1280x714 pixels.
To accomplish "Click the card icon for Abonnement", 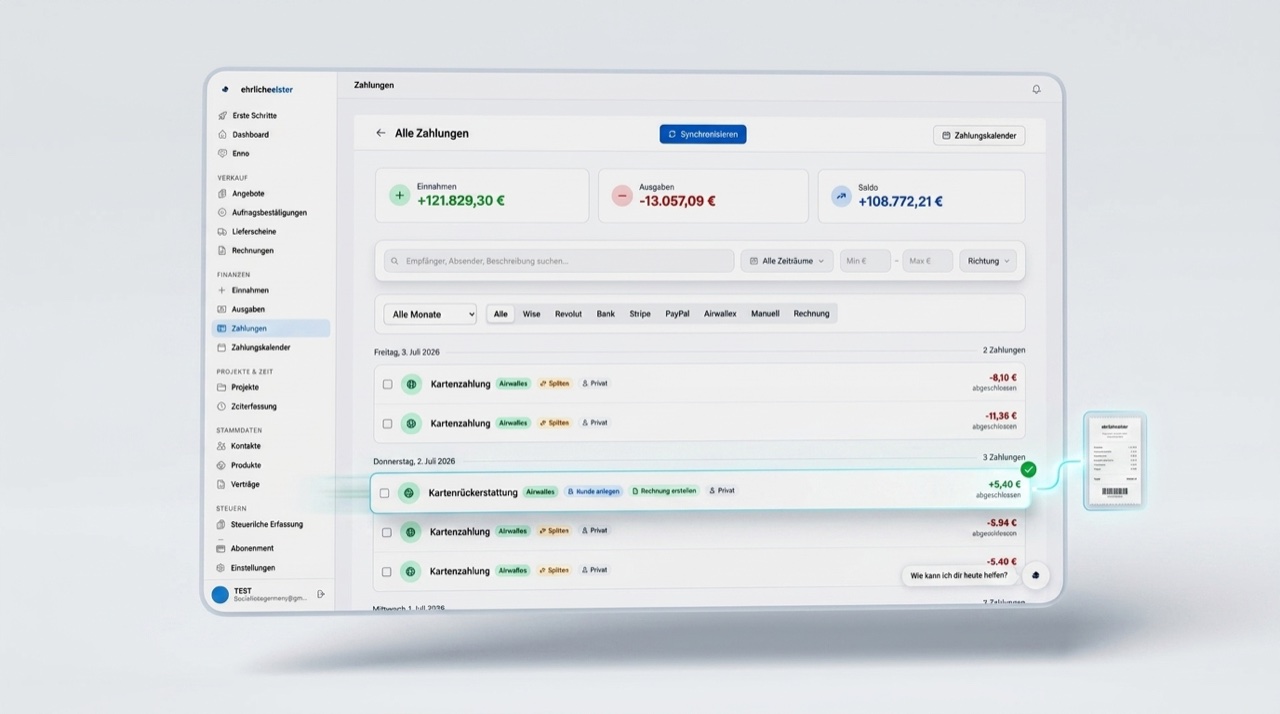I will [x=222, y=548].
